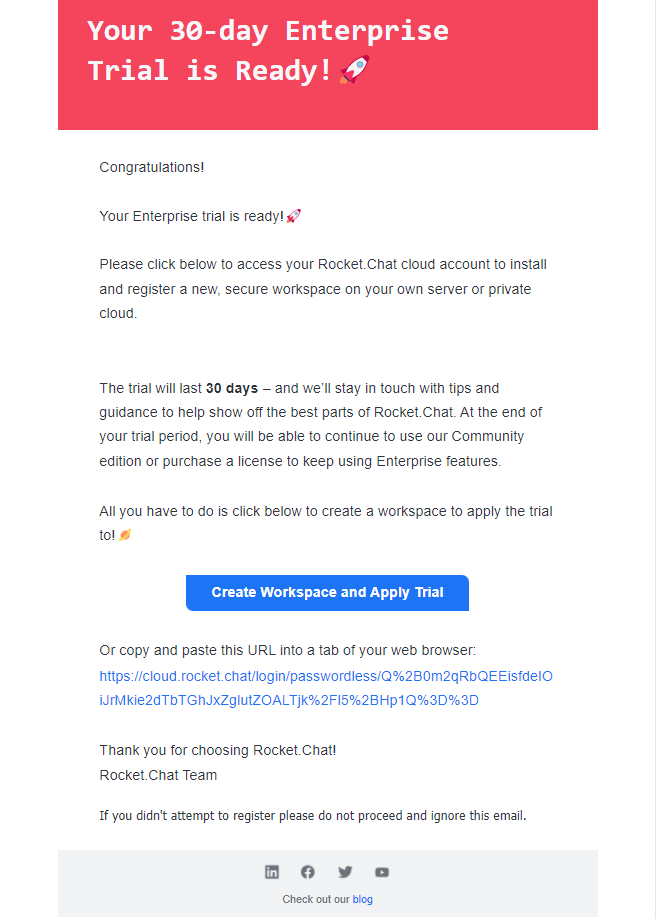Click the 'Rocket.Chat Team' signature
Image resolution: width=656 pixels, height=919 pixels.
click(158, 775)
